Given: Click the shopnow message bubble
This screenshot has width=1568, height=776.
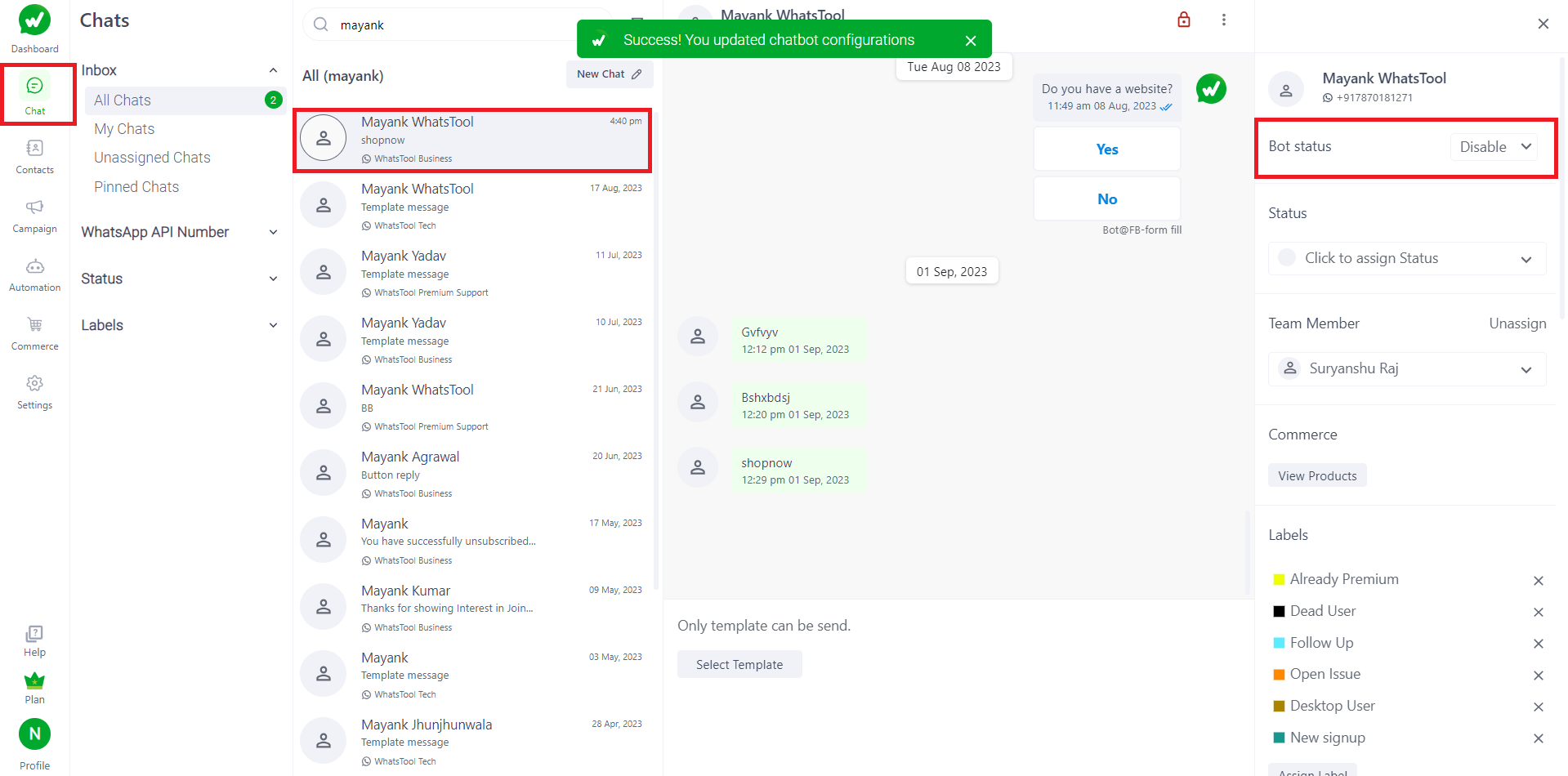Looking at the screenshot, I should 798,471.
